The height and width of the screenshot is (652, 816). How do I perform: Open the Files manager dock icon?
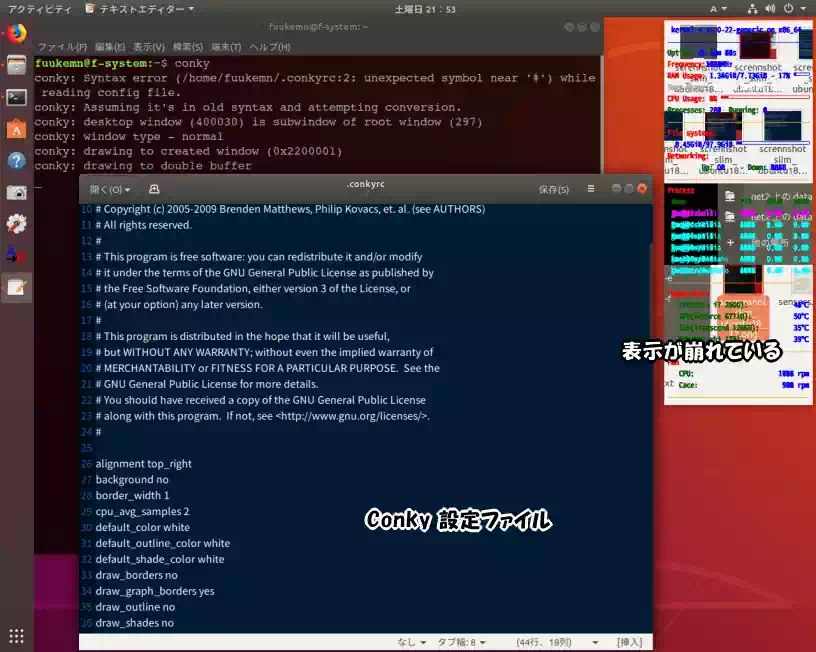click(x=17, y=66)
